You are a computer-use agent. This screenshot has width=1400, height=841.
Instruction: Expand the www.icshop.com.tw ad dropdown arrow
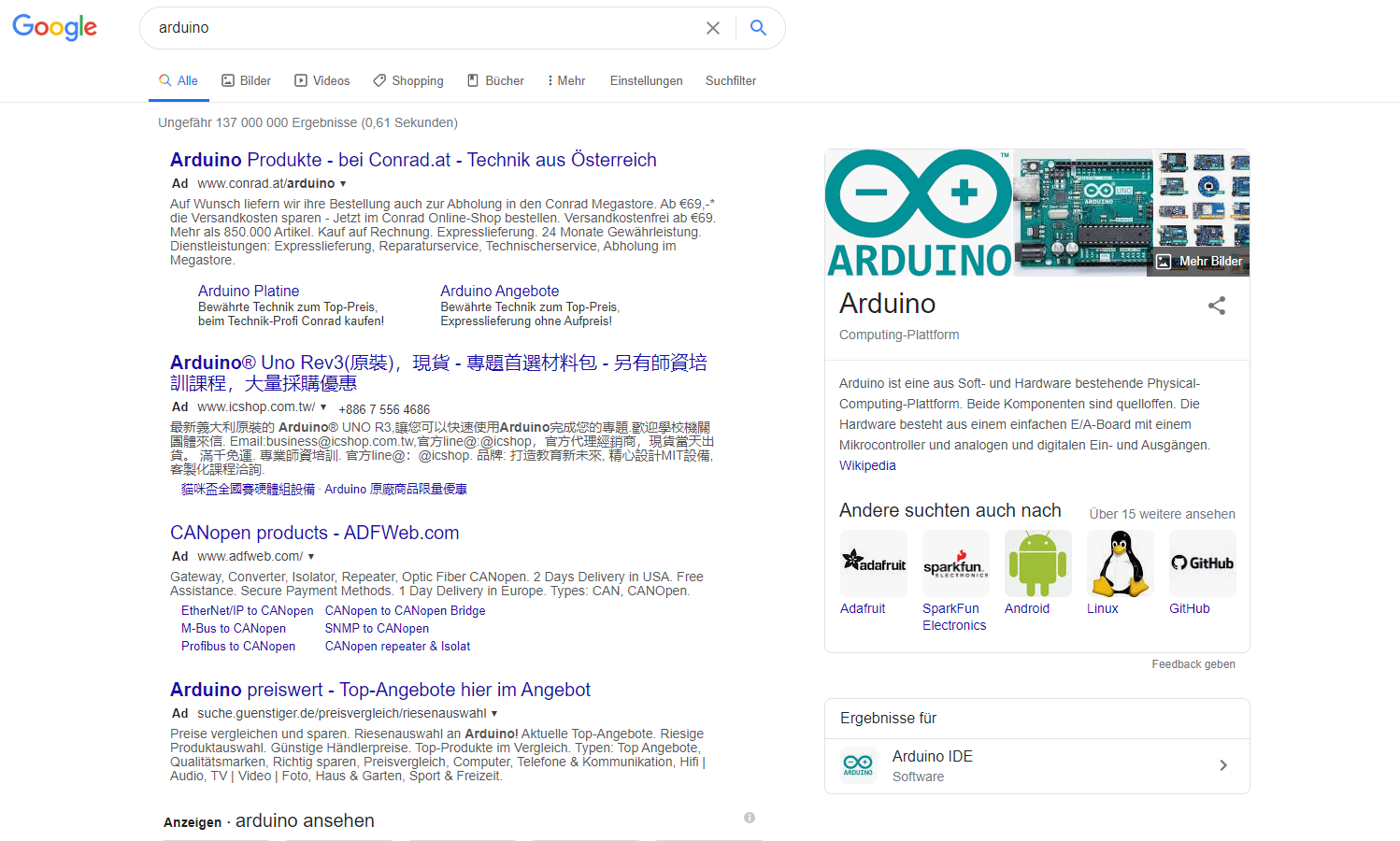pos(323,407)
